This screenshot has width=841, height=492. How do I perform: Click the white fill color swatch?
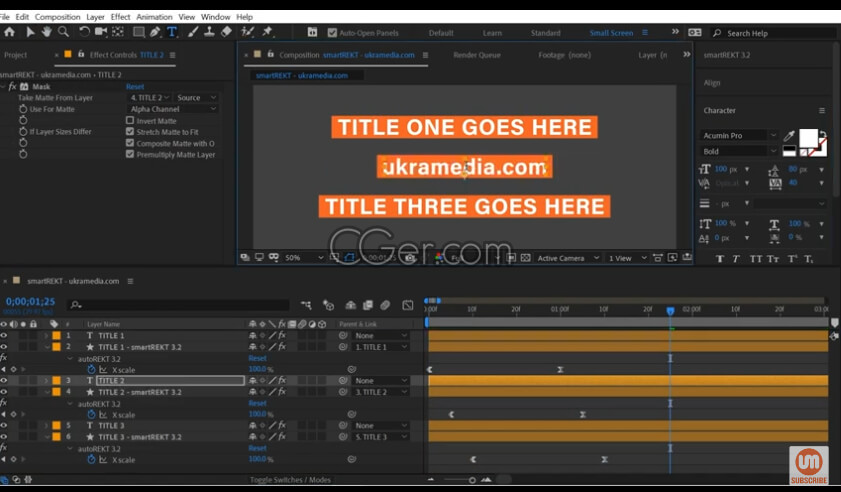click(x=808, y=138)
